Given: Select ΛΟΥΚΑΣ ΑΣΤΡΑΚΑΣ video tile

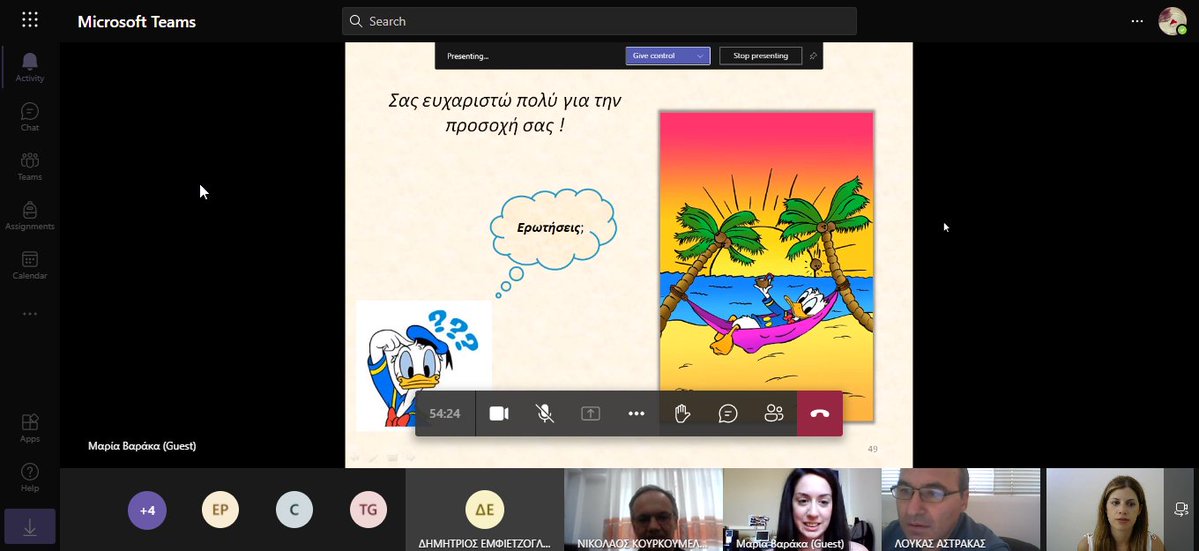Looking at the screenshot, I should 960,510.
